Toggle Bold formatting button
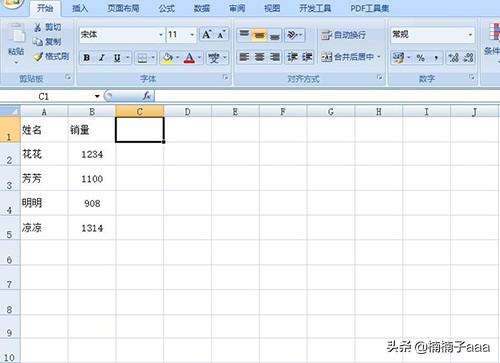The image size is (500, 363). point(87,58)
